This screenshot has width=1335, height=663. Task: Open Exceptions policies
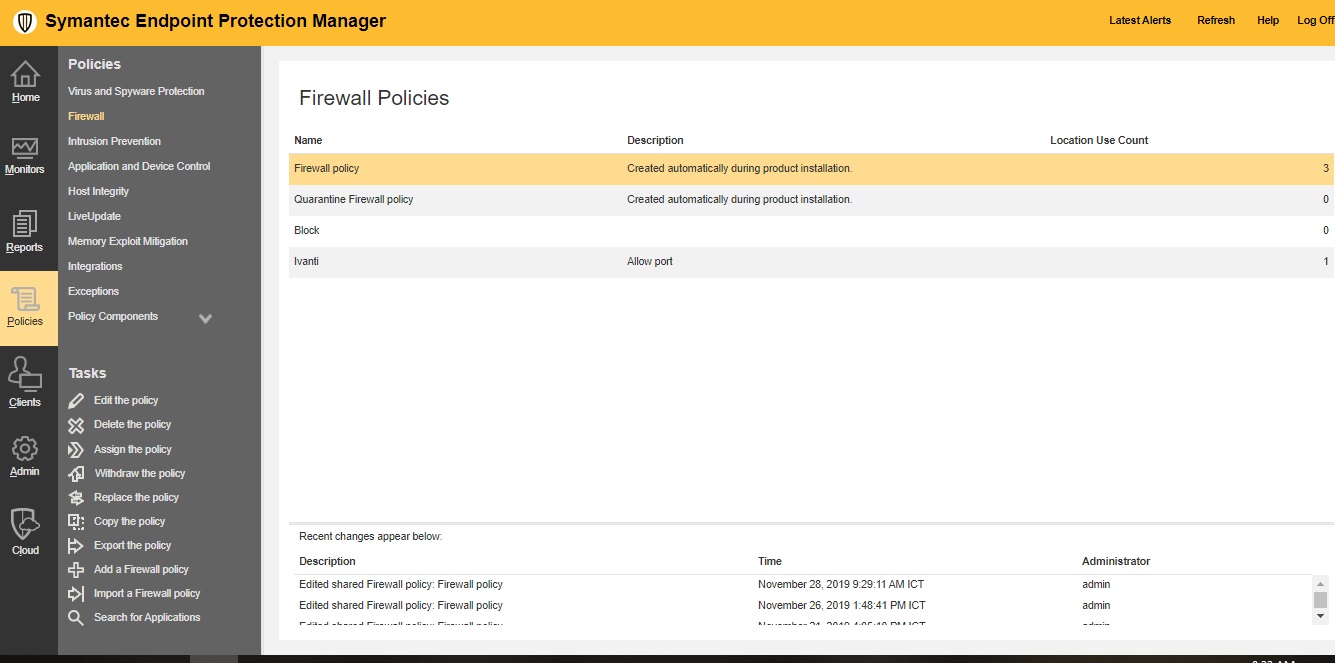click(93, 291)
